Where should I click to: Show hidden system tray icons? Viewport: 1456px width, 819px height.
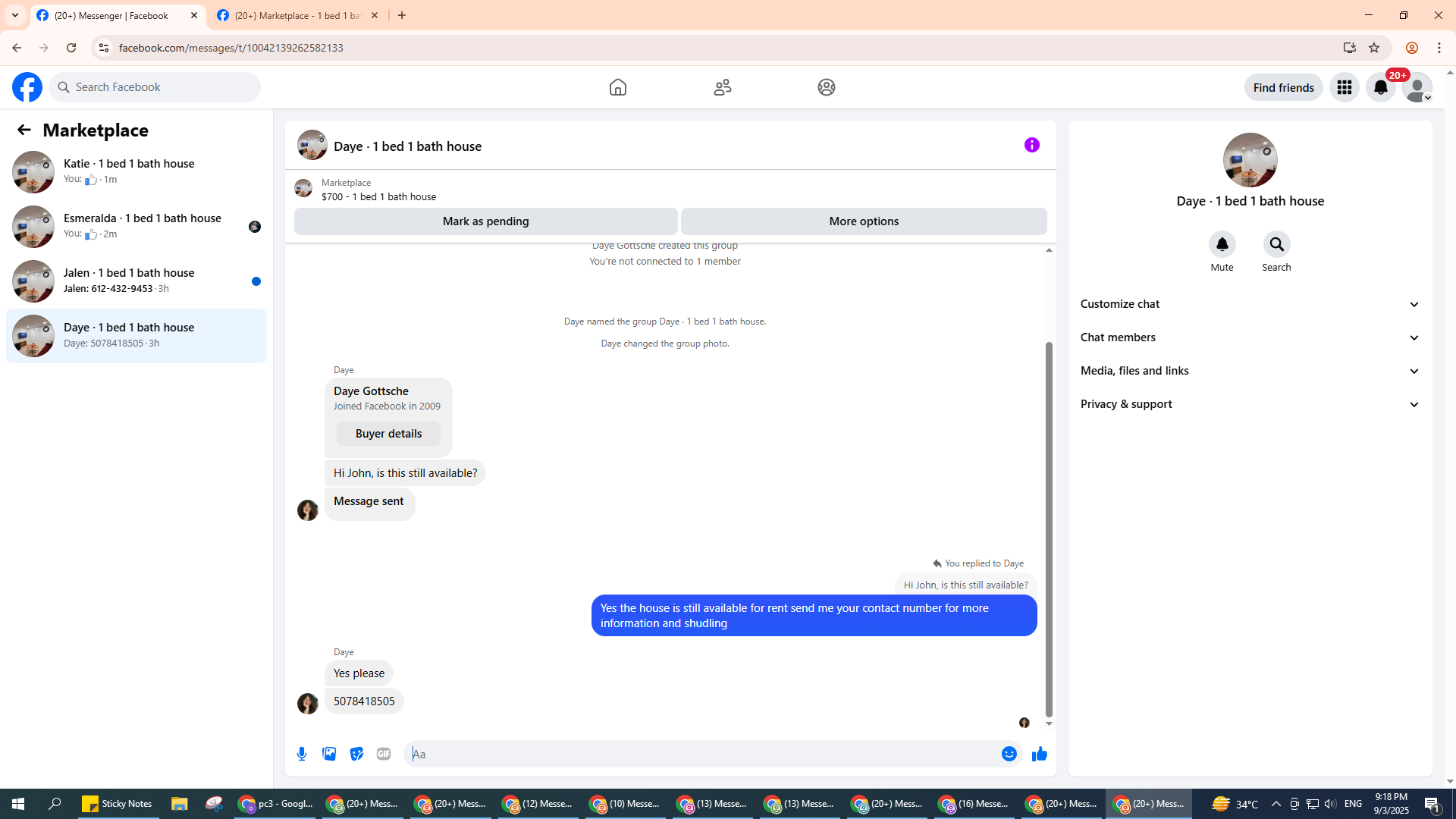(x=1276, y=804)
